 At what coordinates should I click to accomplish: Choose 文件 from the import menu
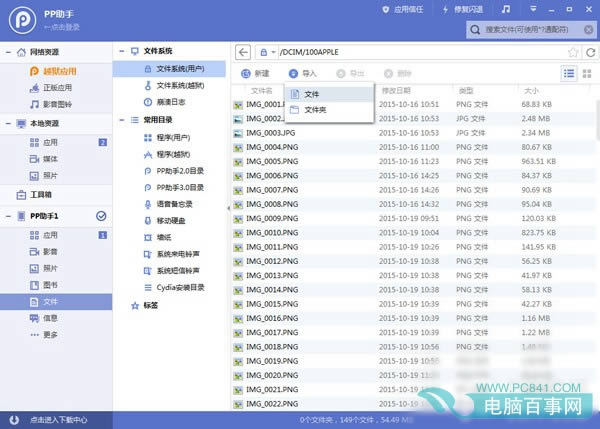click(x=329, y=94)
